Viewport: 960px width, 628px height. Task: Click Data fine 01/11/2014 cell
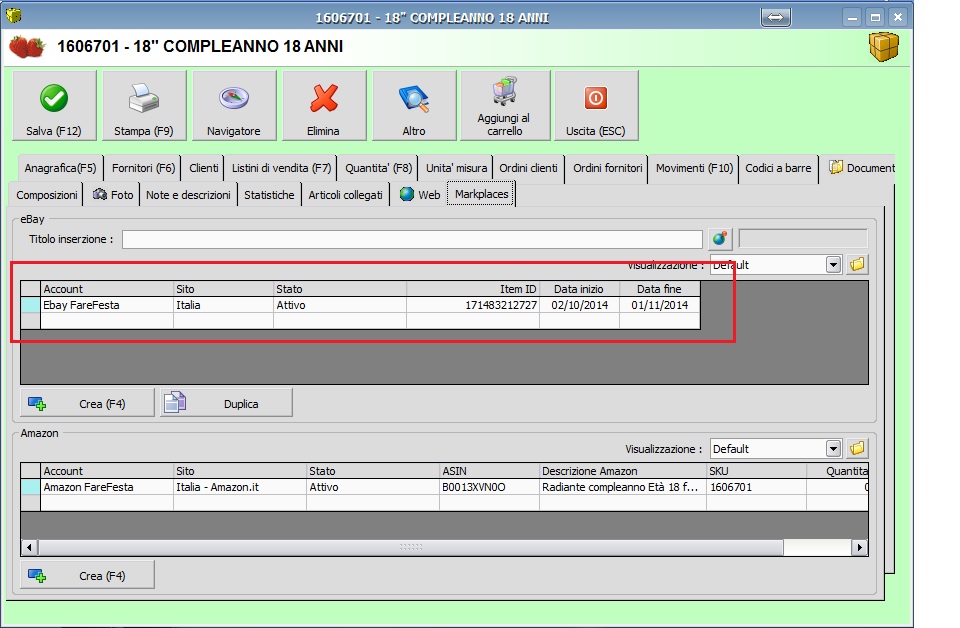(x=659, y=305)
